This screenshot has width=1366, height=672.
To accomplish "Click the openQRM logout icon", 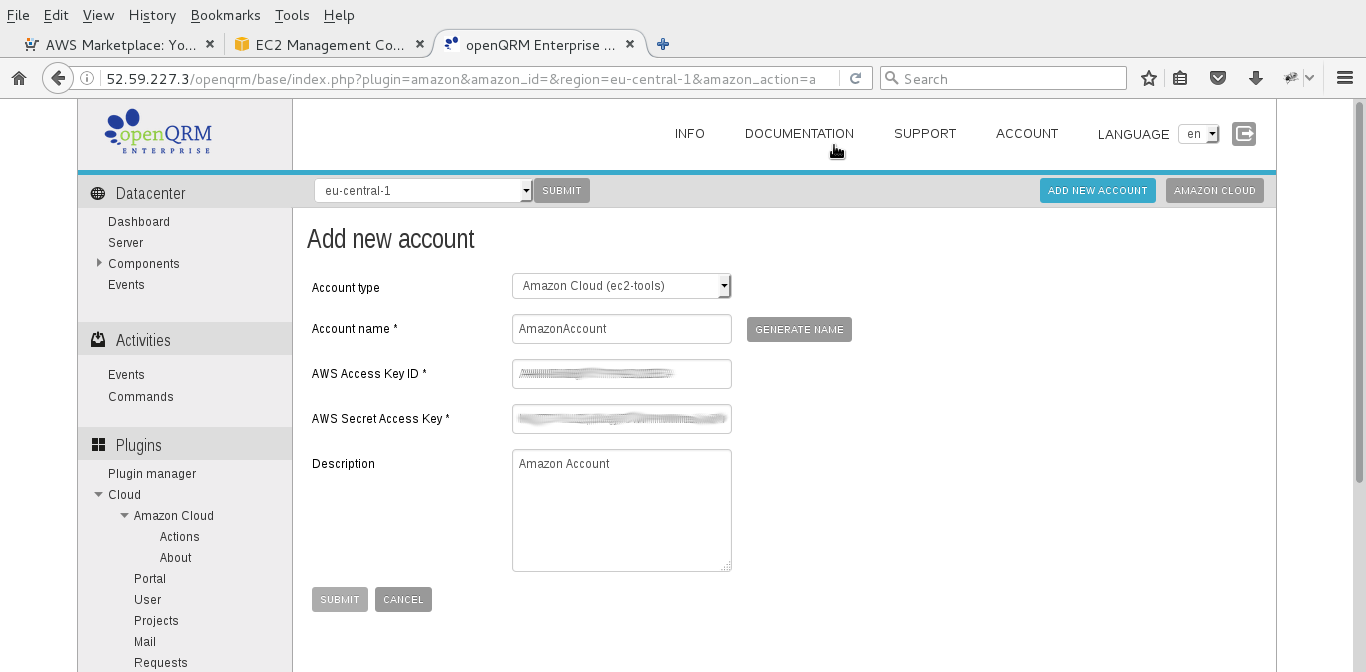I will point(1243,133).
